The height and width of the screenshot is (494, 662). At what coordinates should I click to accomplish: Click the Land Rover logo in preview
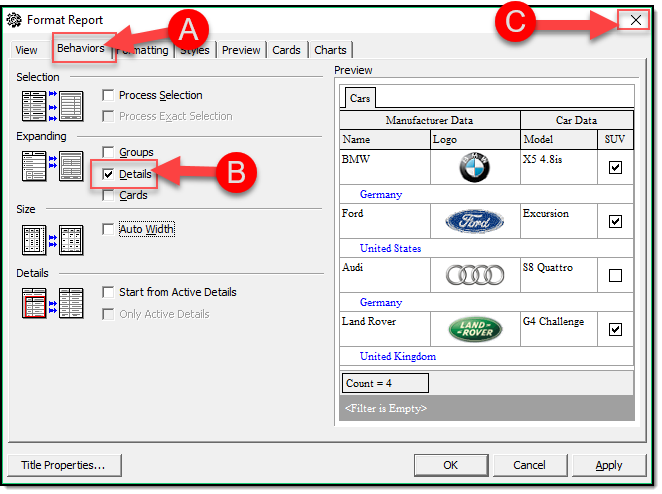point(475,329)
